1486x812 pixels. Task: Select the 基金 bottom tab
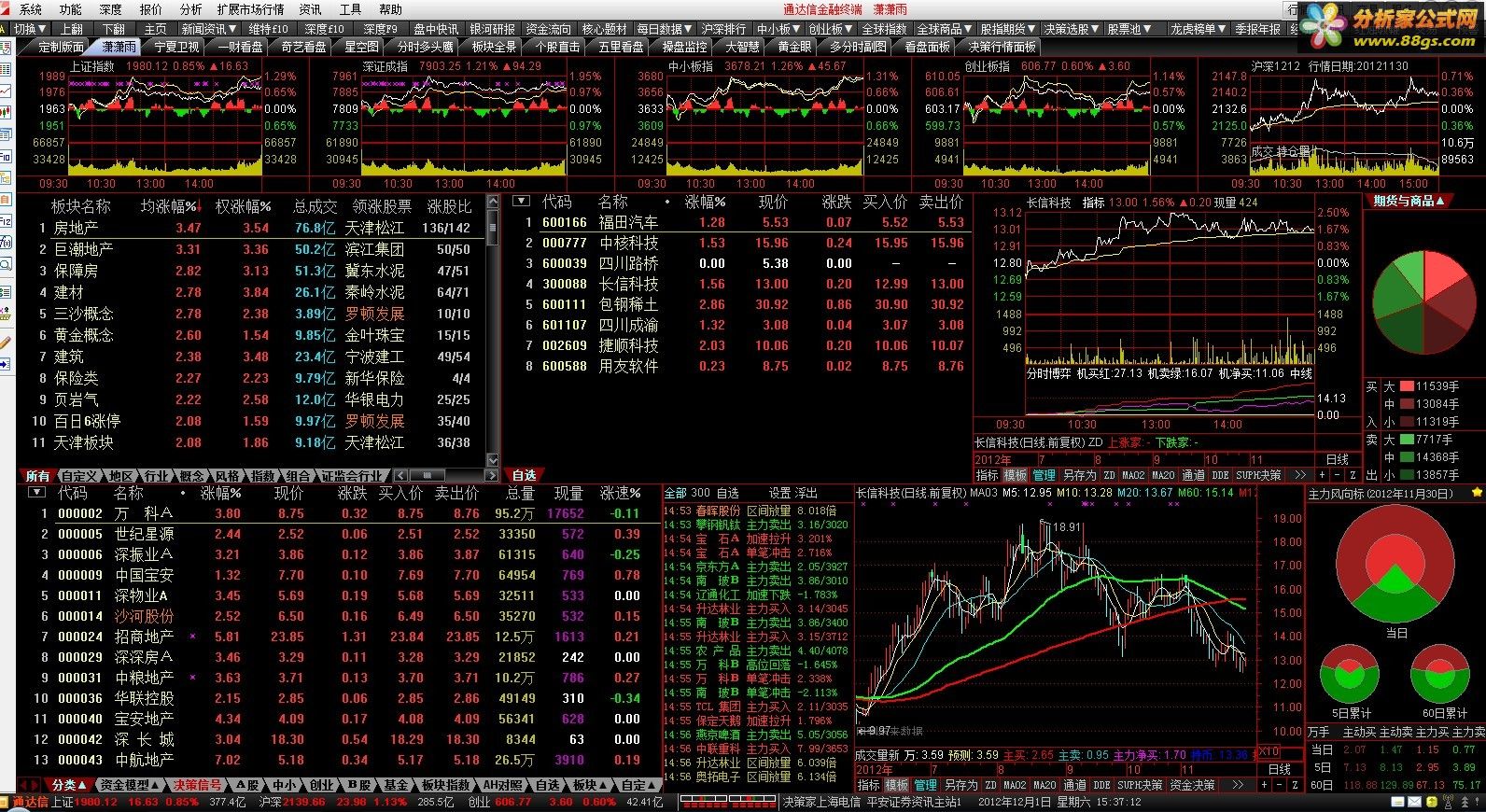[396, 785]
